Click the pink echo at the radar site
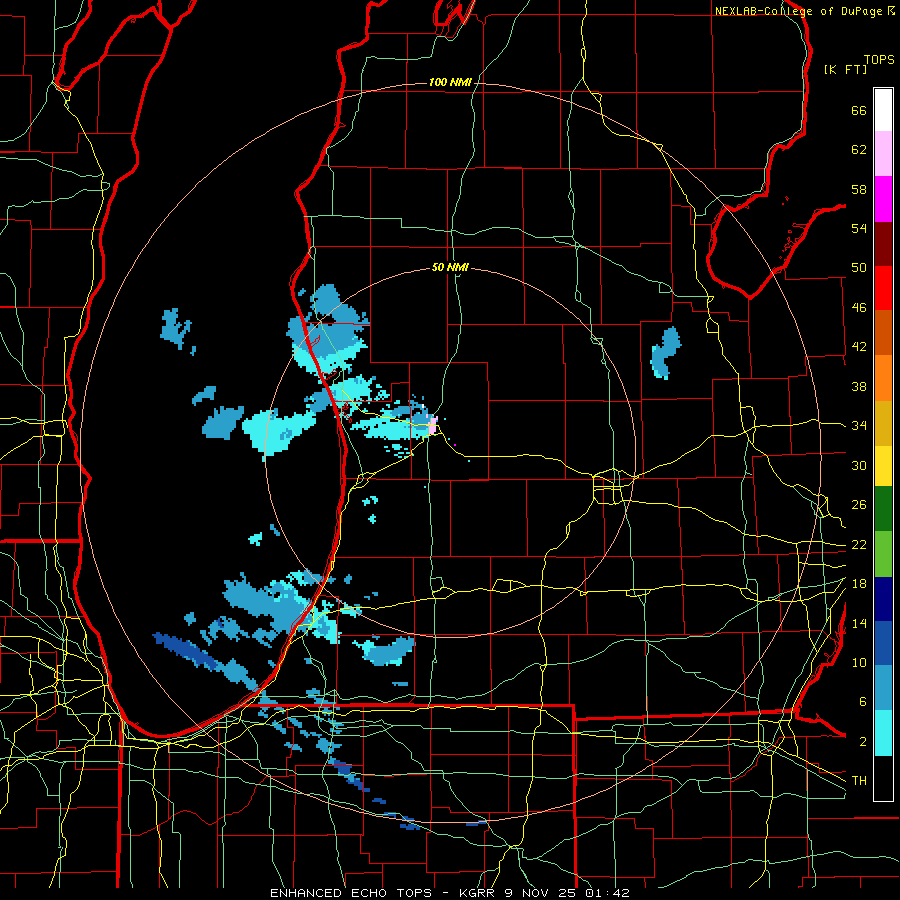This screenshot has width=900, height=900. click(x=433, y=426)
